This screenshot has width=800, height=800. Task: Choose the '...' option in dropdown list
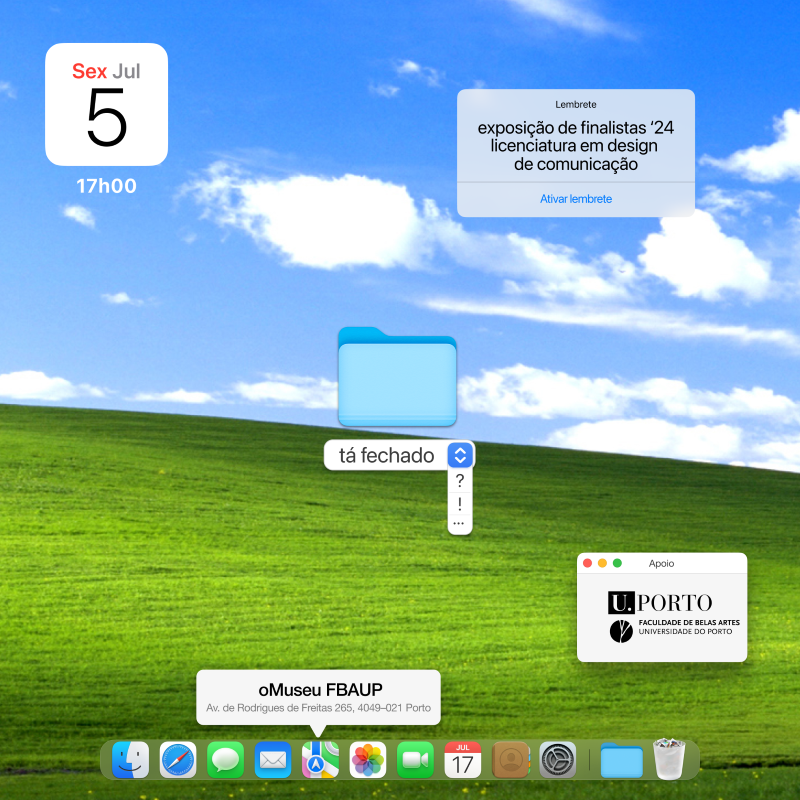tap(459, 524)
